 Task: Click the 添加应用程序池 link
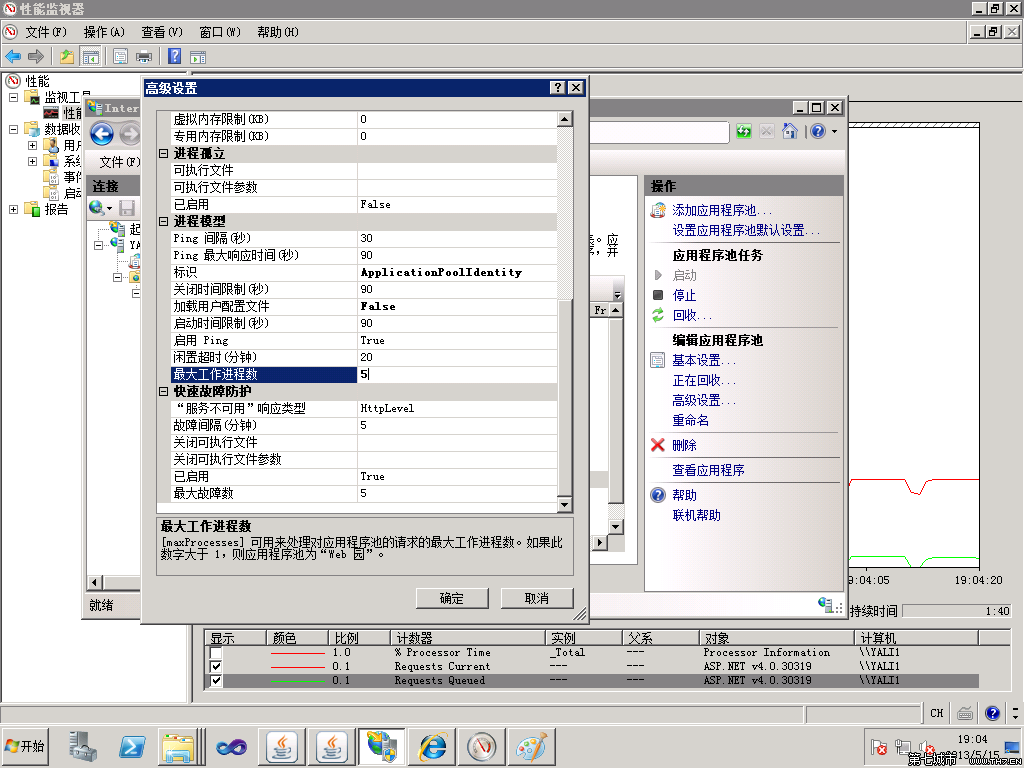(721, 211)
